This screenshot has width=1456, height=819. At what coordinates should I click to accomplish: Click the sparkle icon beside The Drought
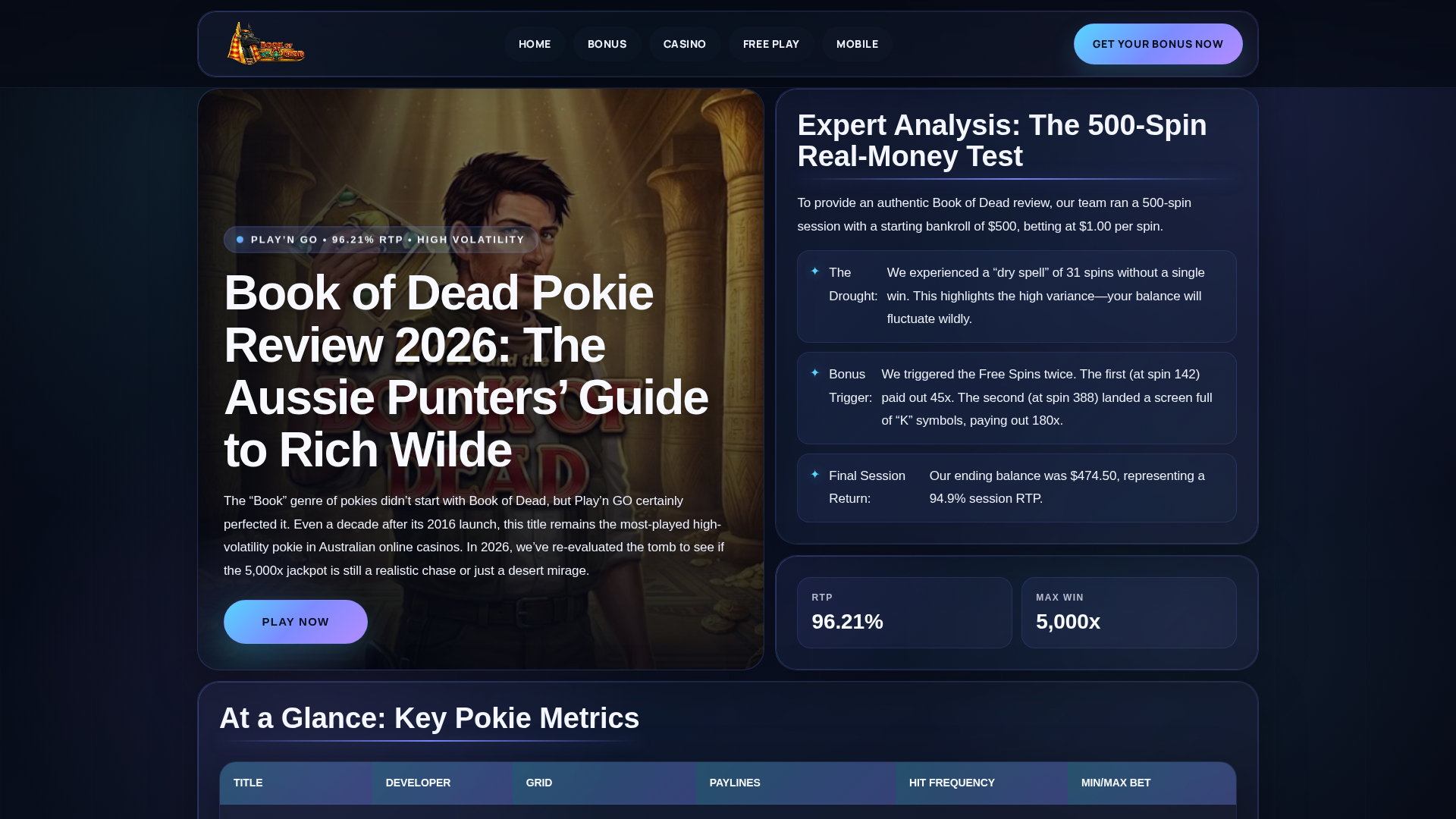(815, 271)
